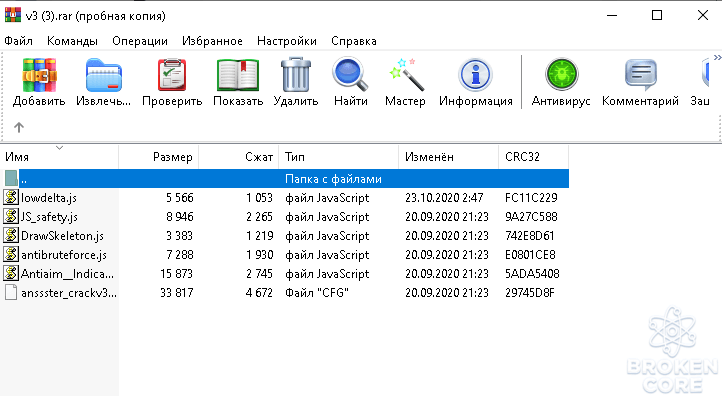
Task: Click CRC32 value 742E8D61
Action: 530,236
